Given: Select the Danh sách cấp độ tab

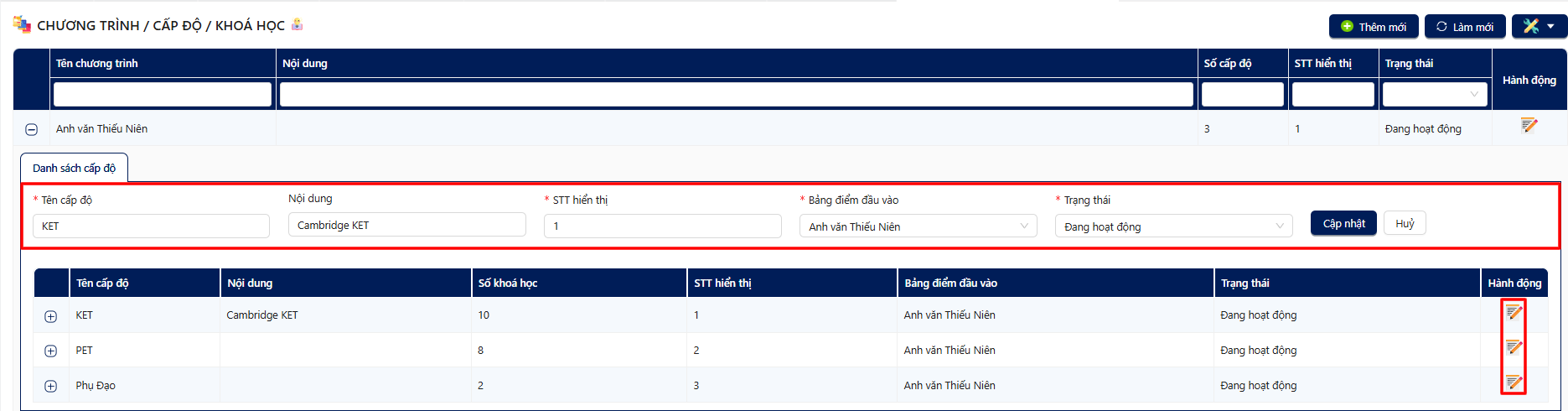Looking at the screenshot, I should 74,168.
